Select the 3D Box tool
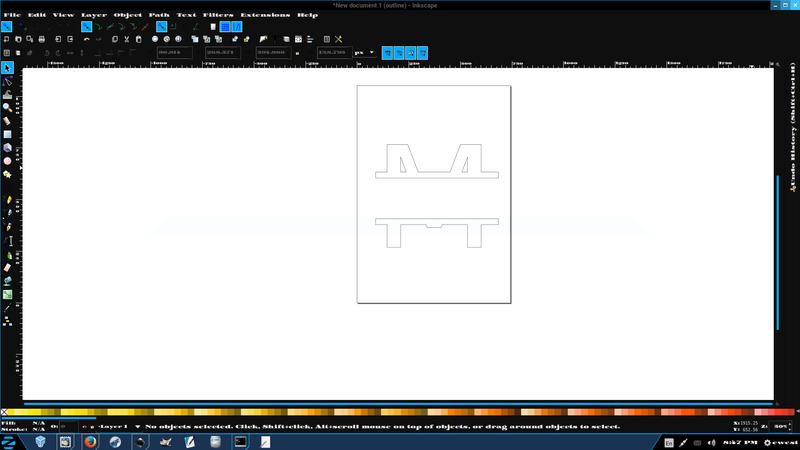 [7, 147]
